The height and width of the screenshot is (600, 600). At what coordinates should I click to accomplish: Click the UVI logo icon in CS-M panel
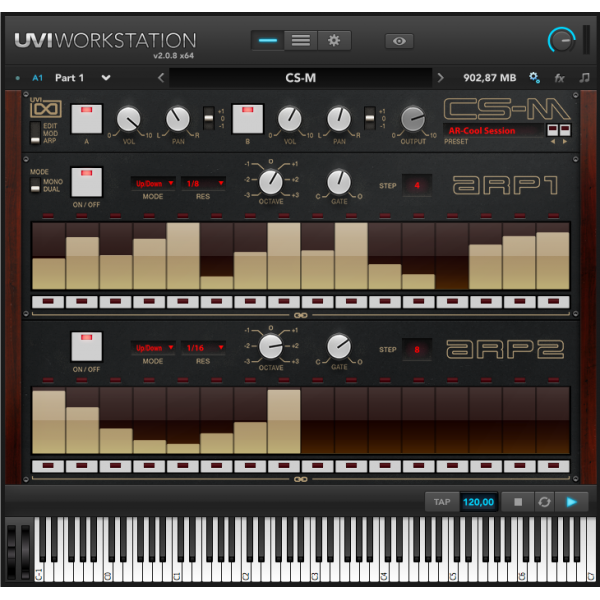46,108
